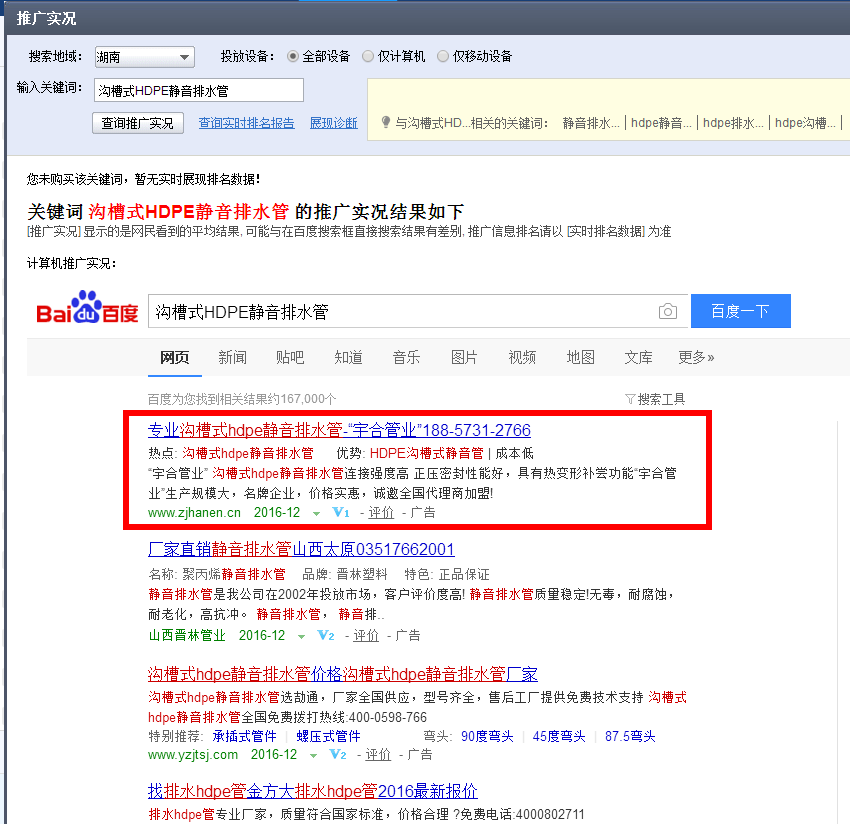Open the 搜索地域 dropdown showing 湖南

point(144,57)
